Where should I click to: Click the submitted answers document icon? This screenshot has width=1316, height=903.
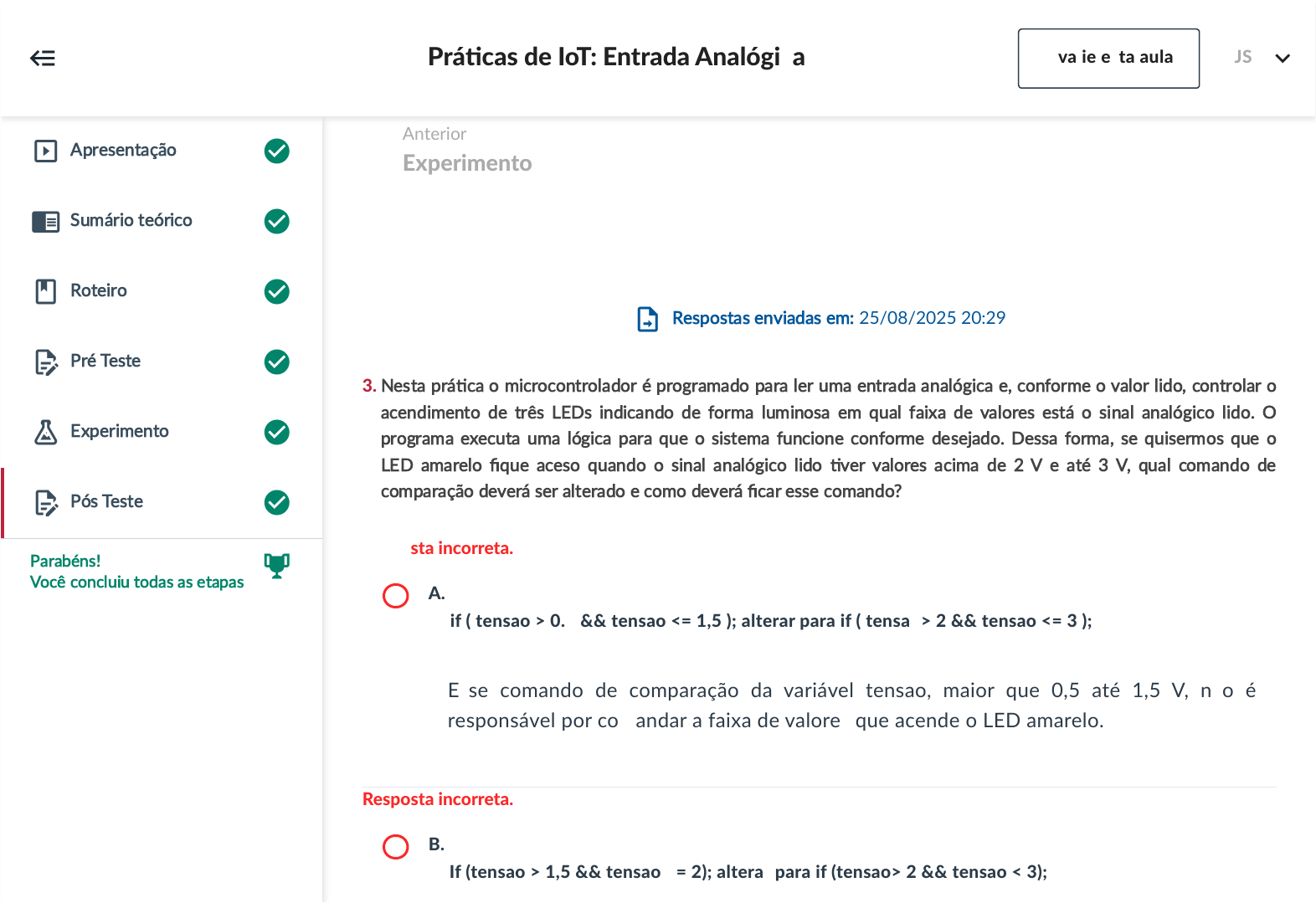647,319
